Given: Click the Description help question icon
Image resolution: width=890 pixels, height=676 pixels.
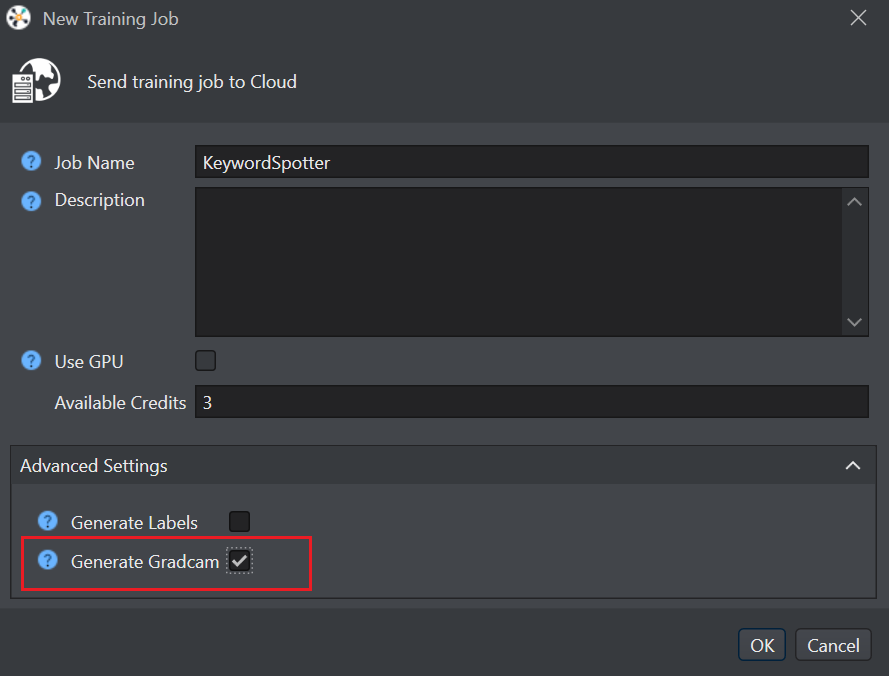Looking at the screenshot, I should tap(31, 200).
